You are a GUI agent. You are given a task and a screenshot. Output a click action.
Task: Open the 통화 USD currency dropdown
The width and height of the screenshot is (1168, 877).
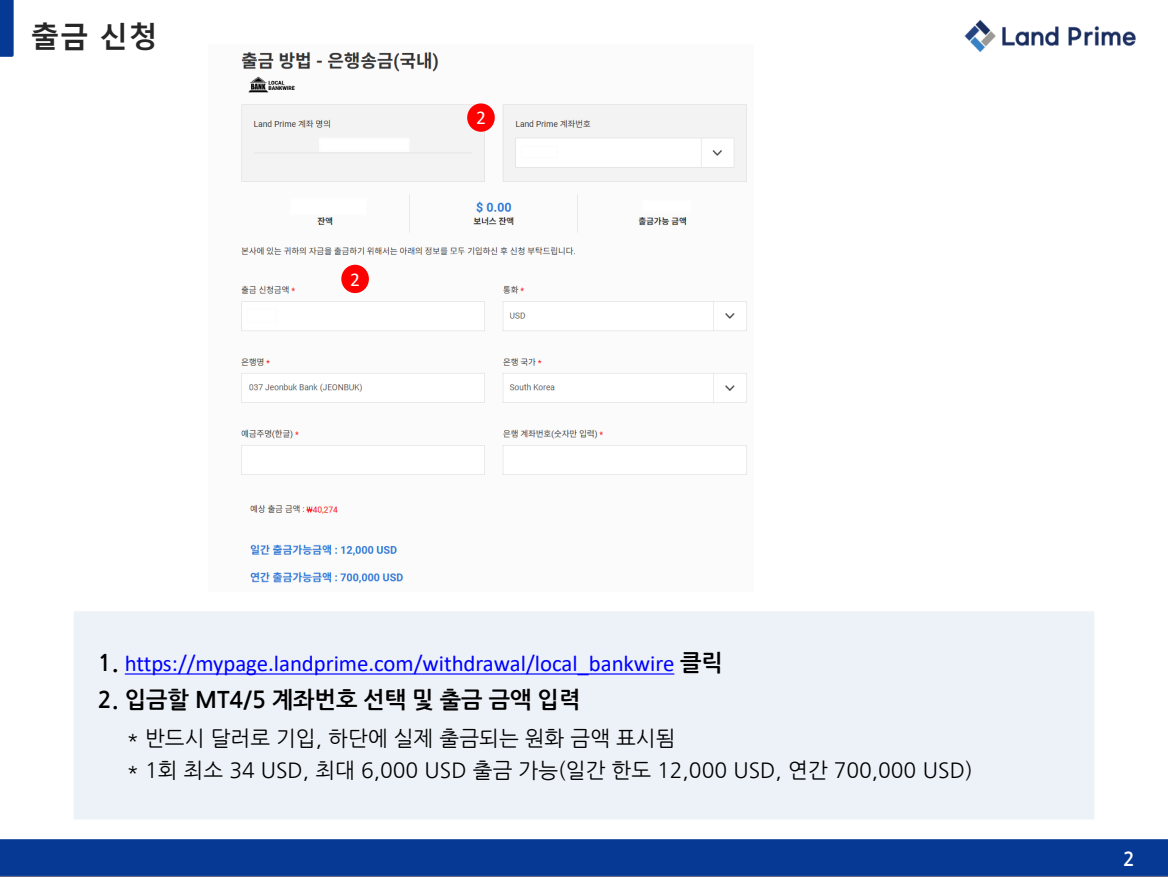tap(624, 316)
